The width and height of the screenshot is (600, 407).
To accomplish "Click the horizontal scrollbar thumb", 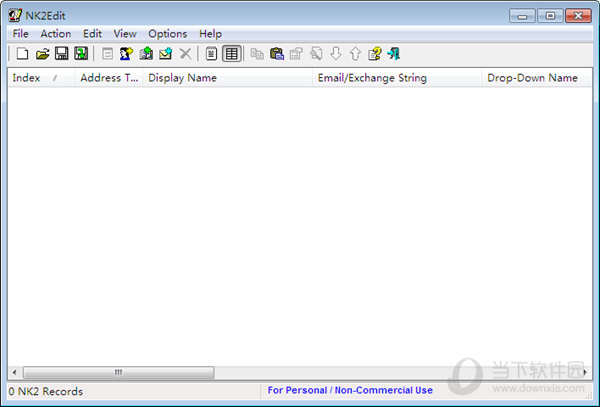I will pos(117,372).
